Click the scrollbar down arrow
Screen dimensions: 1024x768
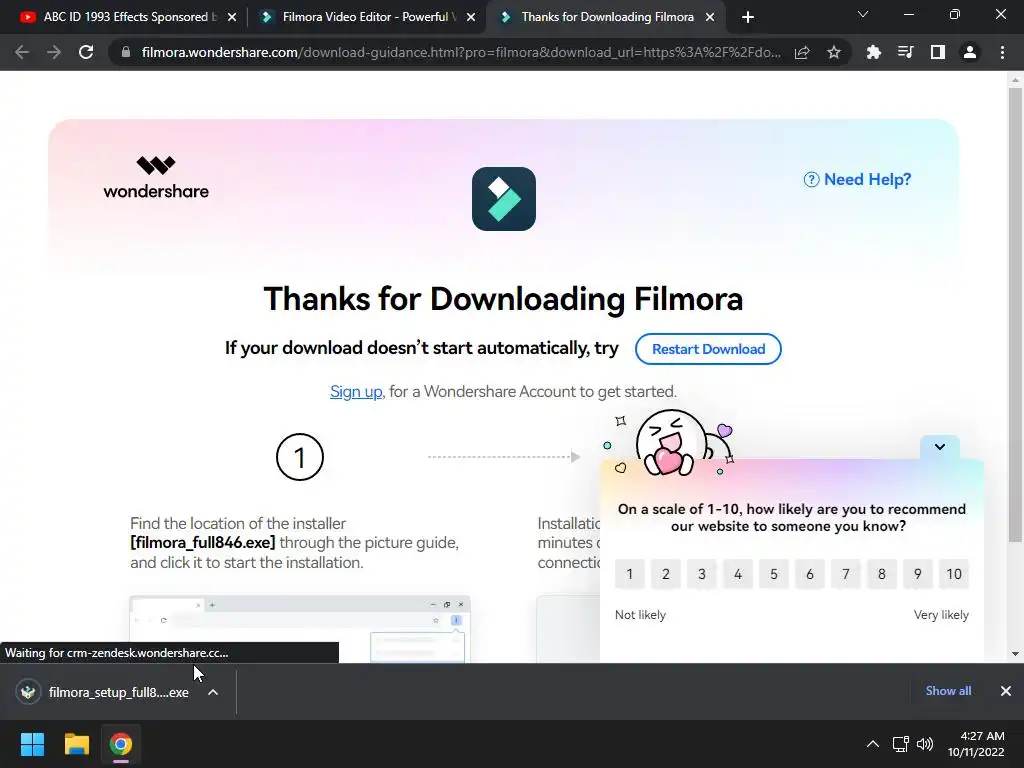tap(1015, 654)
